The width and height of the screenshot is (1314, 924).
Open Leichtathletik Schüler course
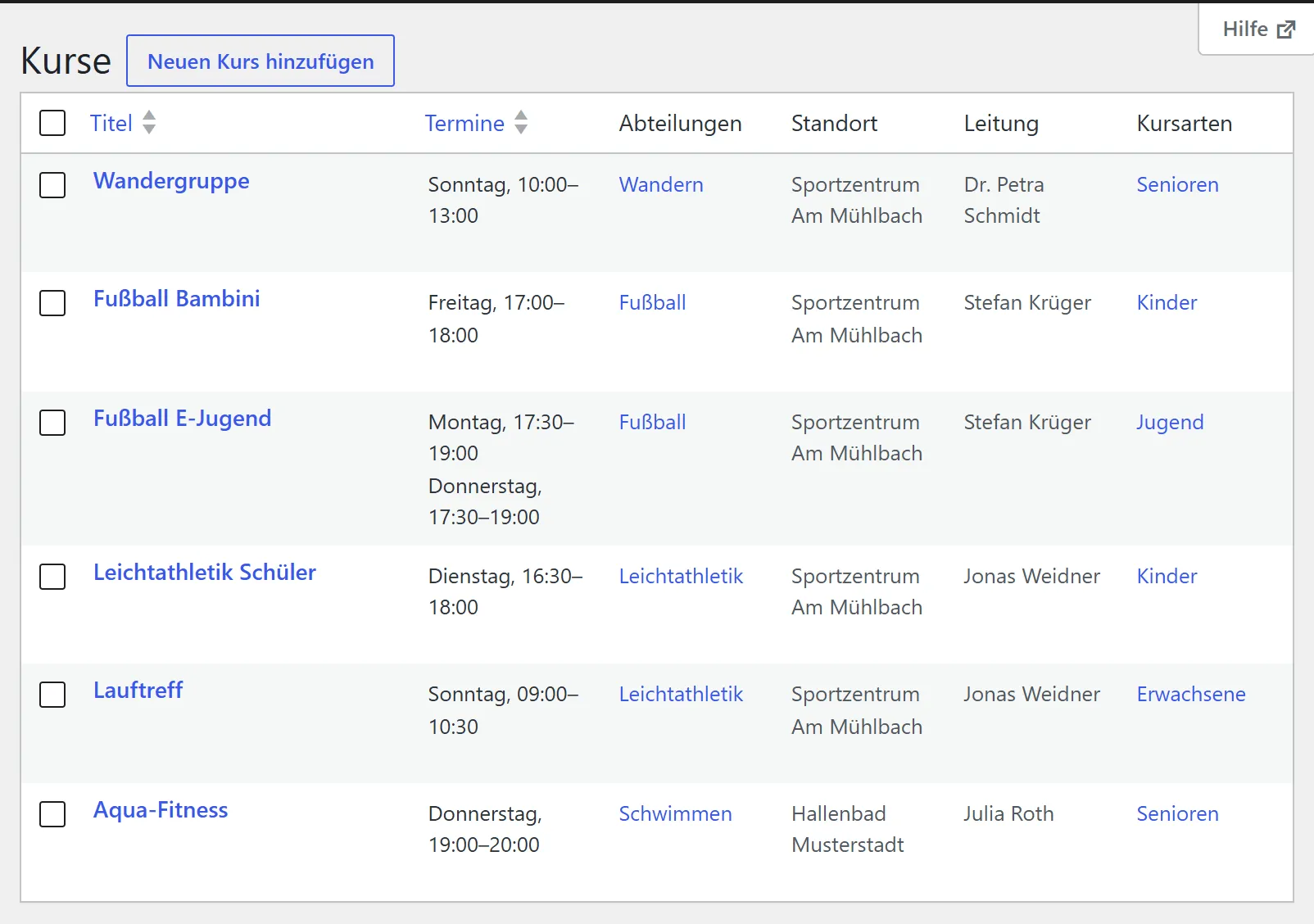pyautogui.click(x=205, y=573)
